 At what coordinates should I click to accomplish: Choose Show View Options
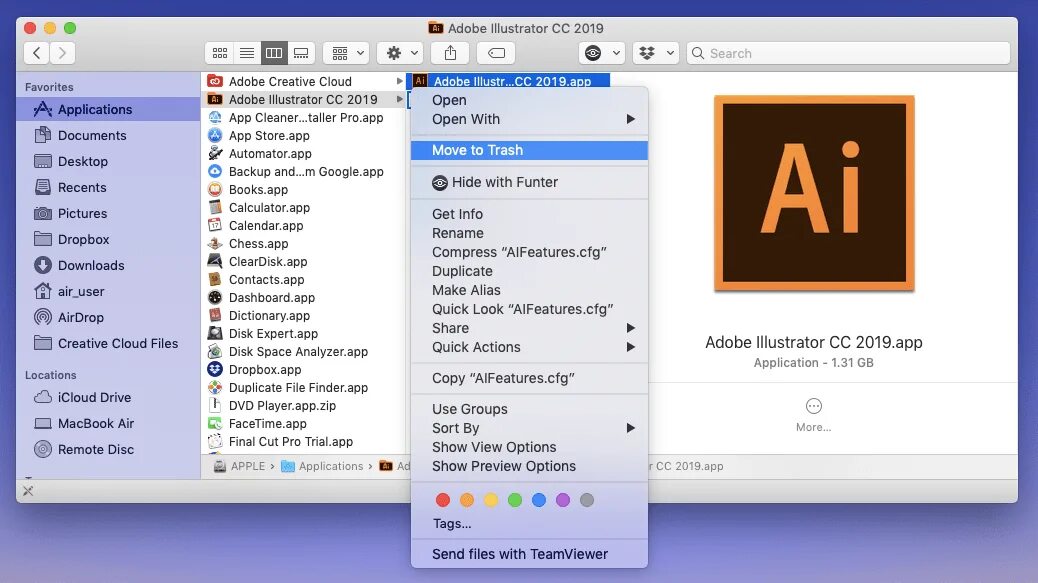click(529, 447)
